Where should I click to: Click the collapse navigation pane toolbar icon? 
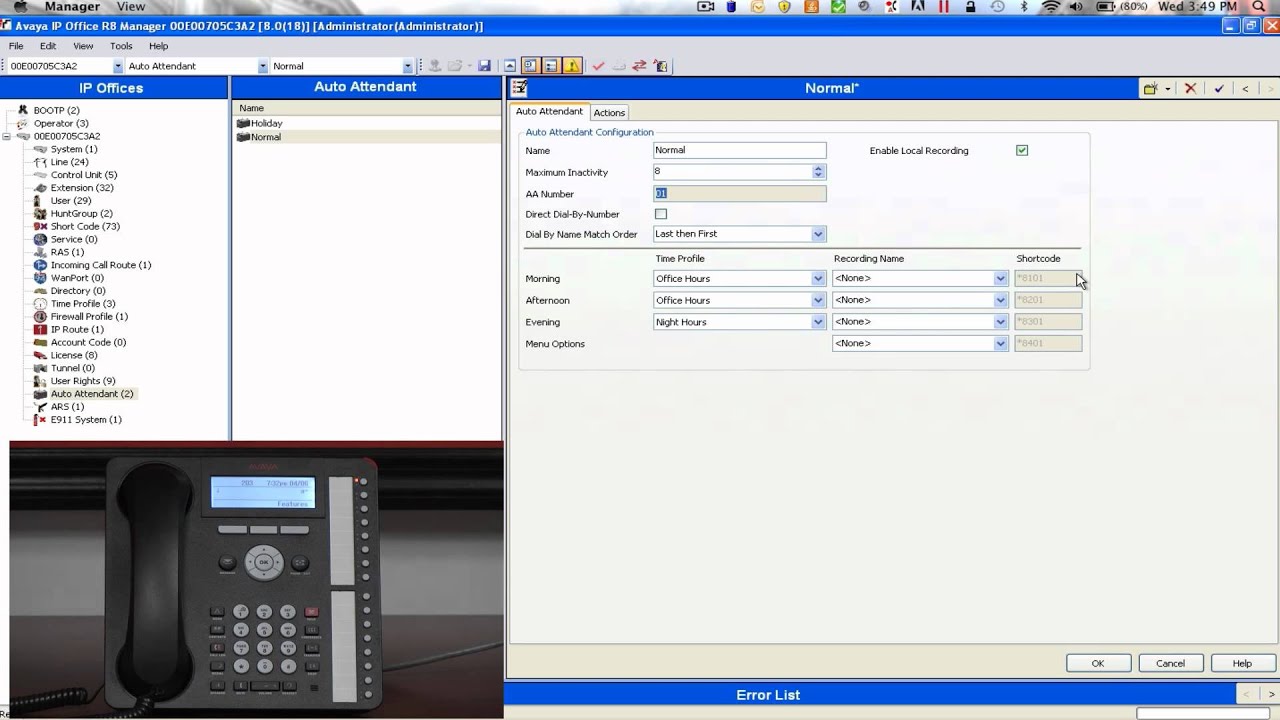510,66
